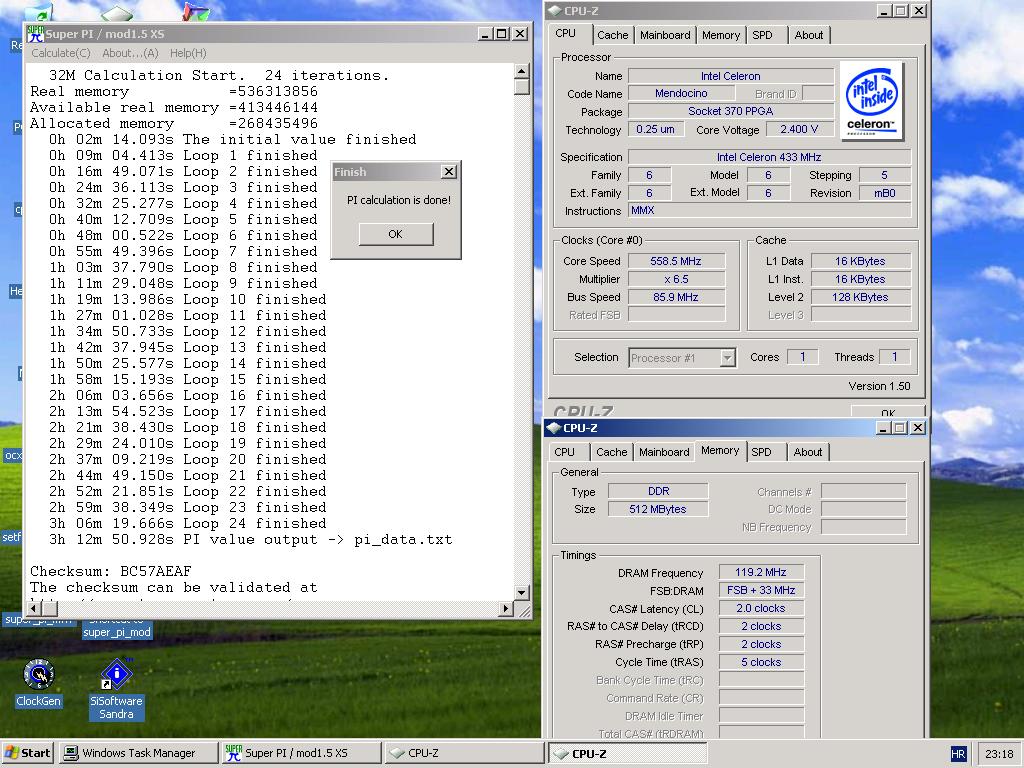Click Super PI horizontal scrollbar left arrow

(35, 608)
